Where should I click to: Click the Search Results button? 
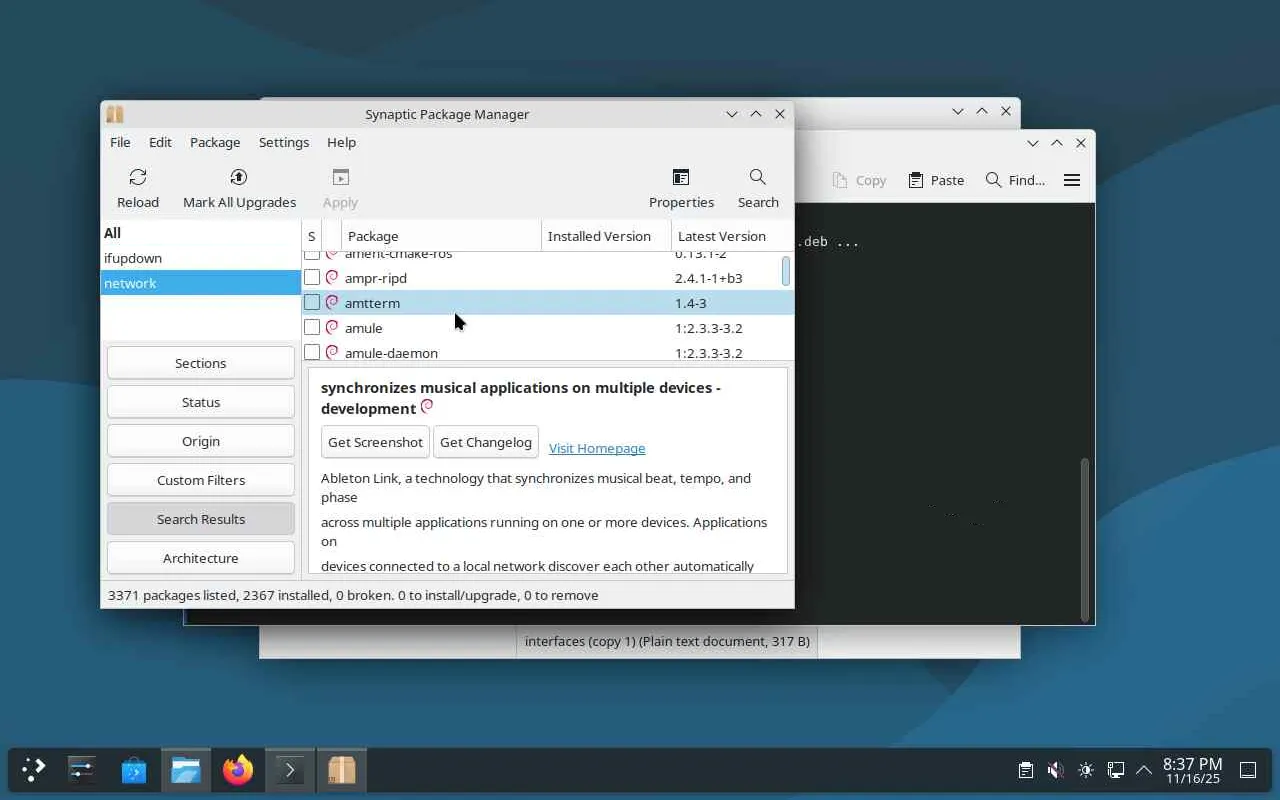pos(201,519)
